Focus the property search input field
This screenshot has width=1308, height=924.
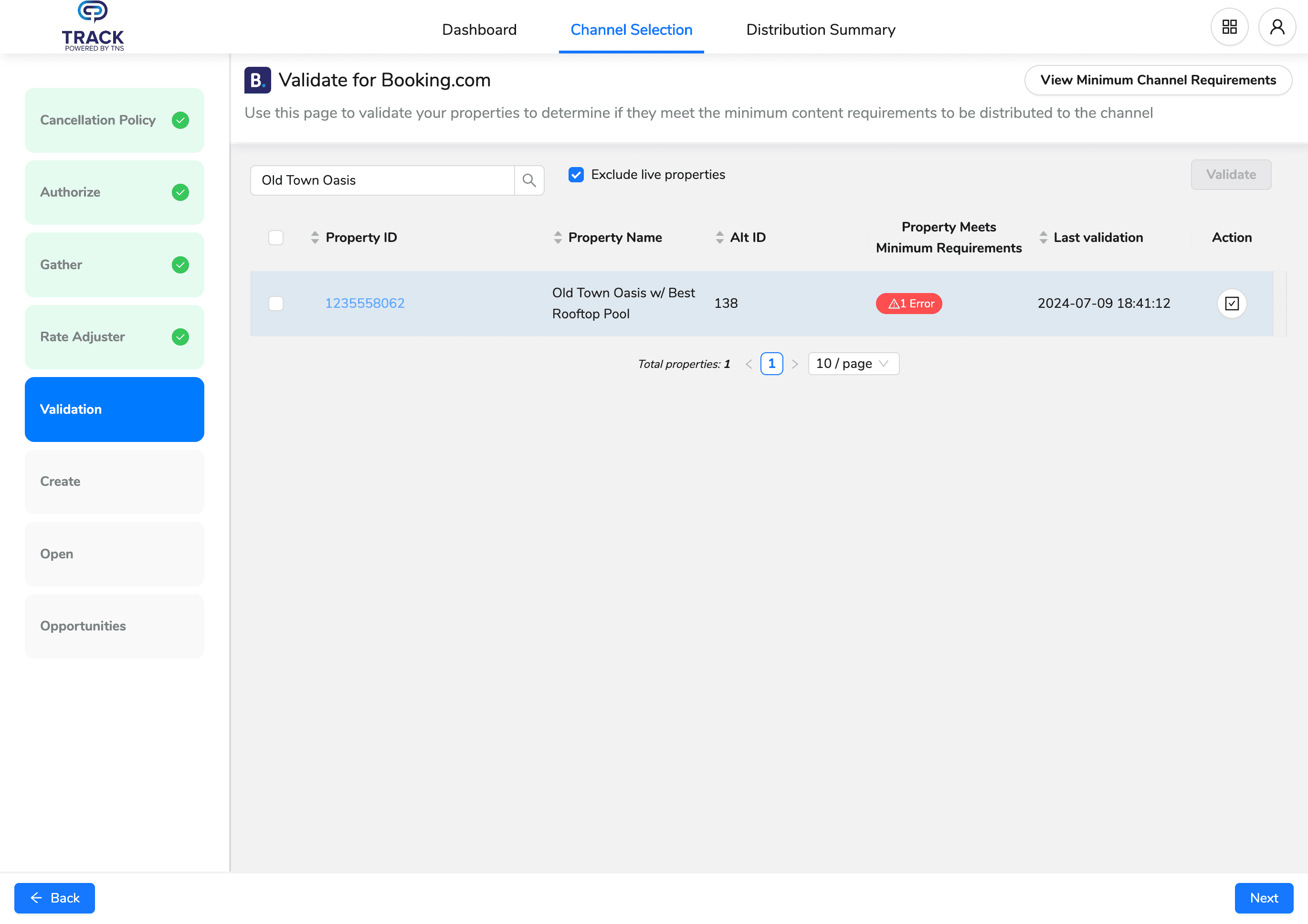click(x=382, y=180)
